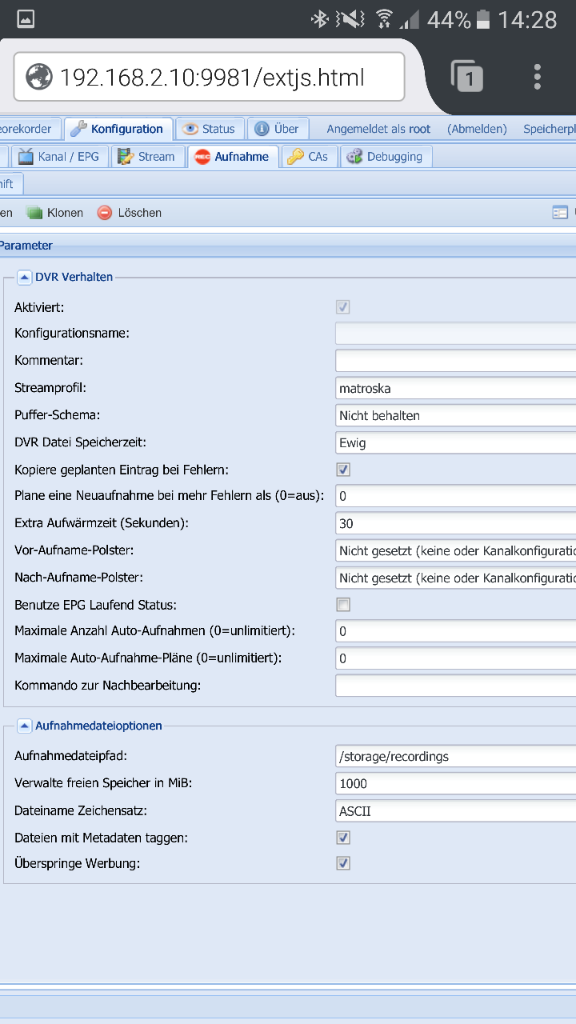
Task: Click the Debugging gears icon
Action: 354,157
